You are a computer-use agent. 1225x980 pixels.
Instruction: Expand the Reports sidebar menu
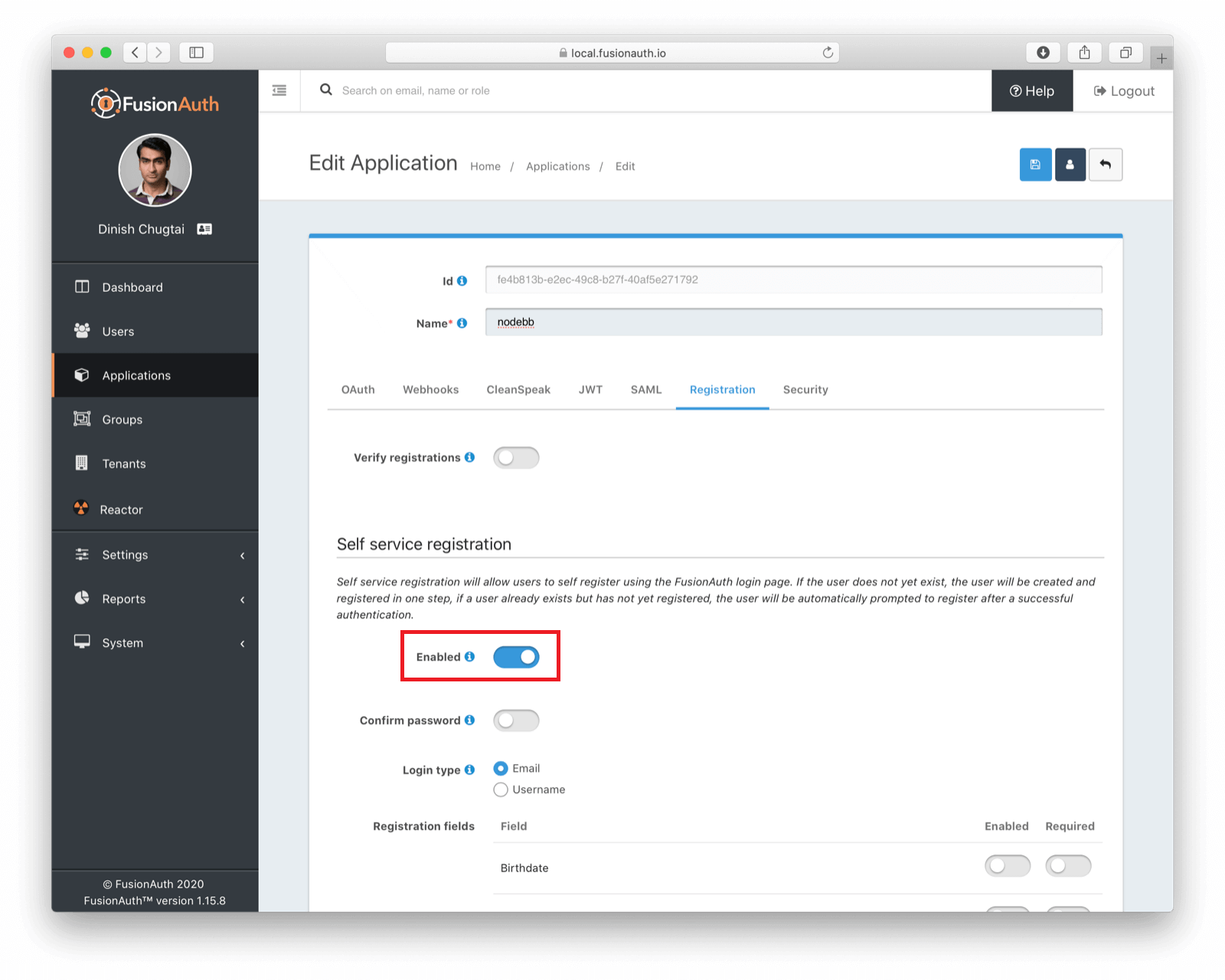tap(155, 599)
